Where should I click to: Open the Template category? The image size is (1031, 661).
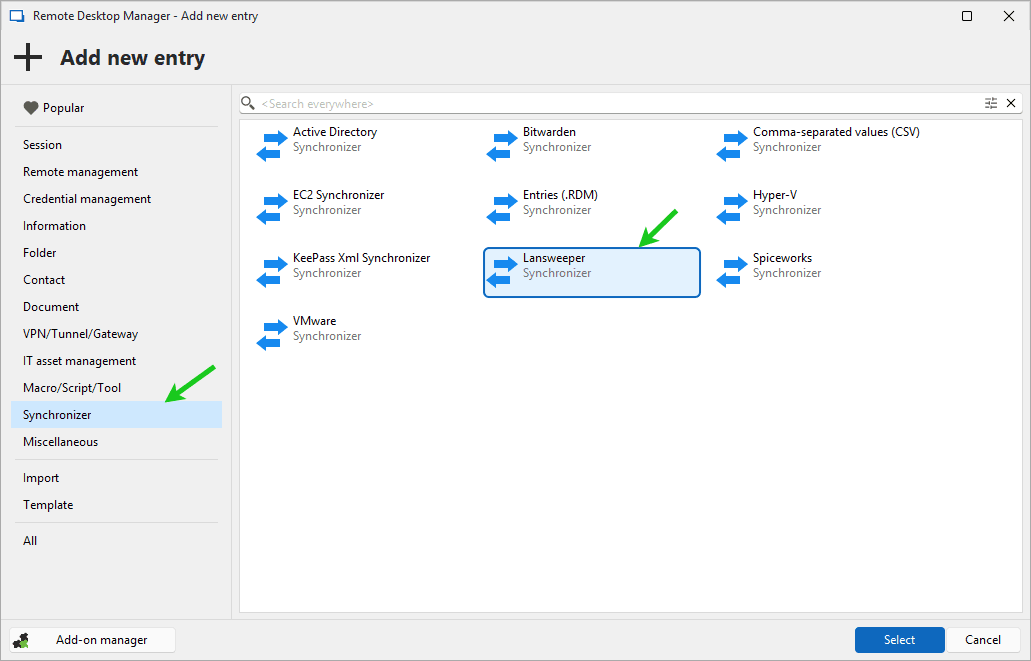click(48, 505)
